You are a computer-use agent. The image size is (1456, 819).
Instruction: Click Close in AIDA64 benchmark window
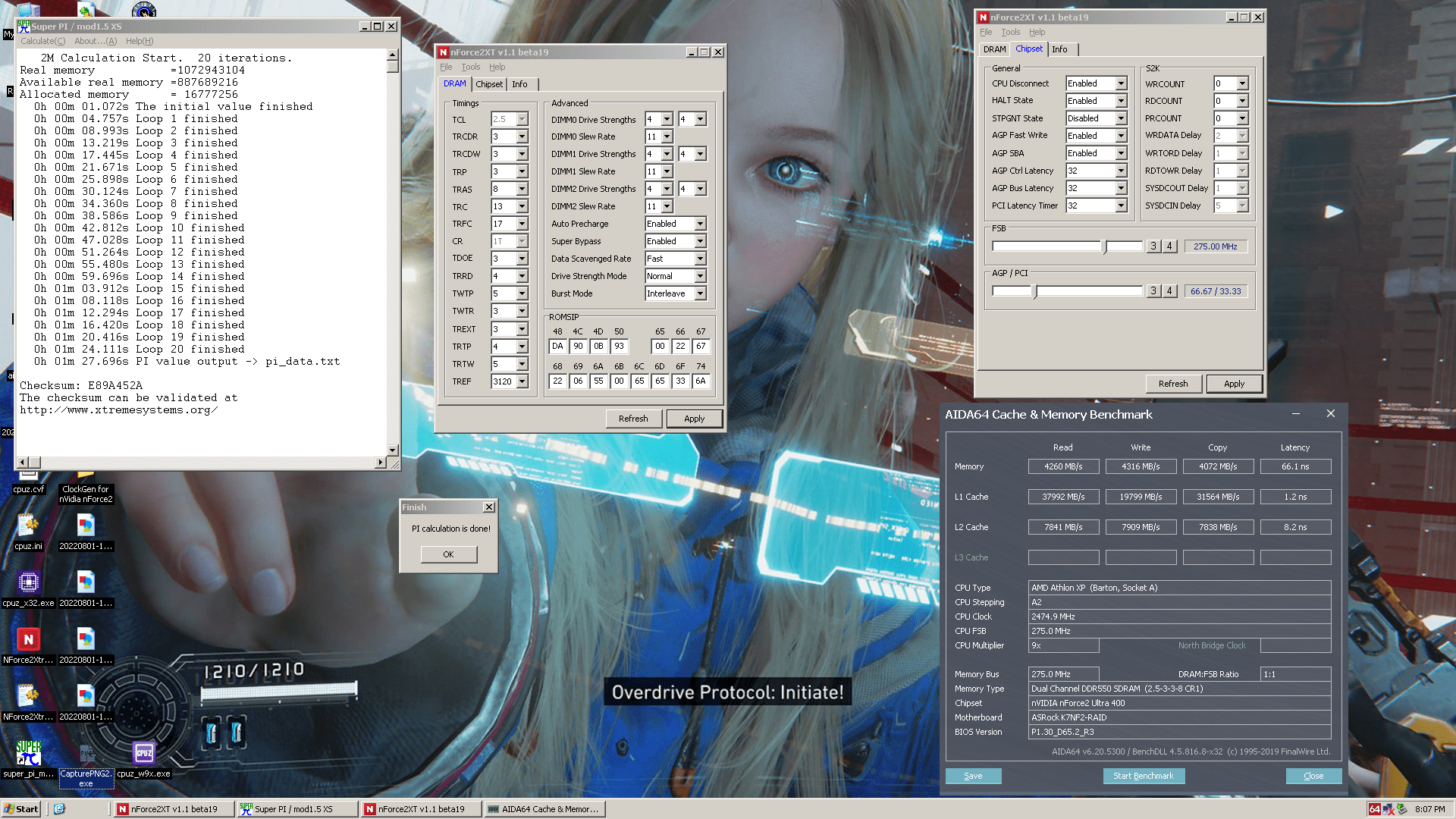1313,776
